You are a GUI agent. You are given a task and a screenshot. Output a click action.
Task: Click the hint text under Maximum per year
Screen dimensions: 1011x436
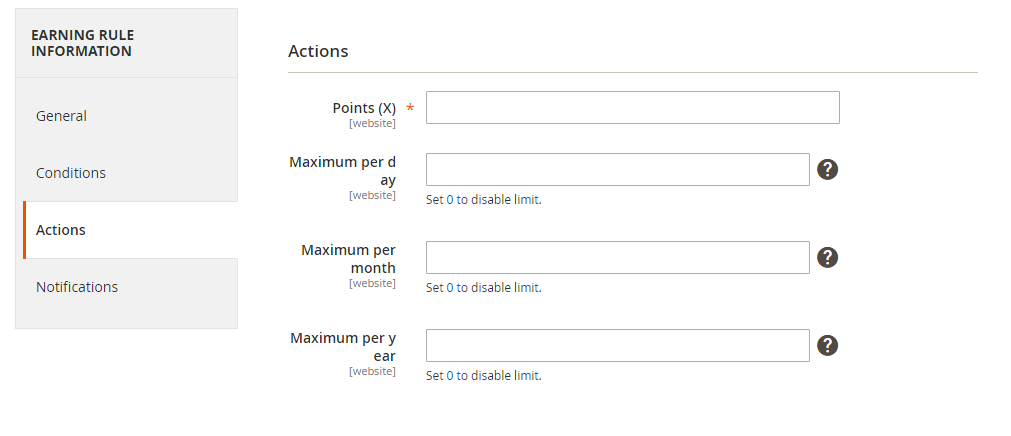point(484,375)
